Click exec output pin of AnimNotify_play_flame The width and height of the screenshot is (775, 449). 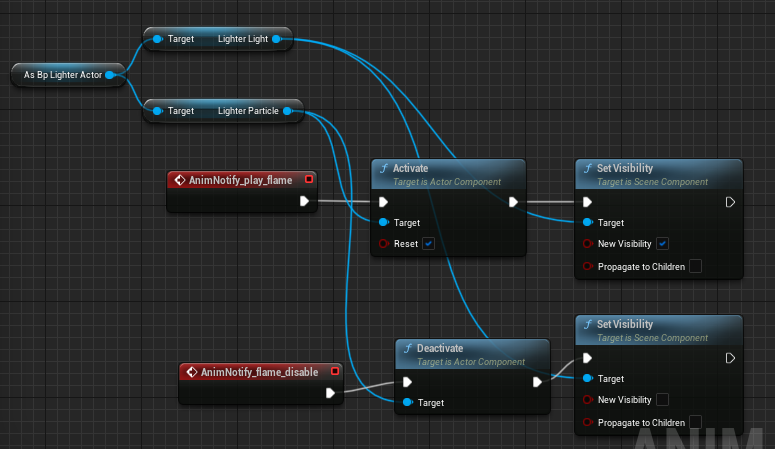click(x=304, y=201)
